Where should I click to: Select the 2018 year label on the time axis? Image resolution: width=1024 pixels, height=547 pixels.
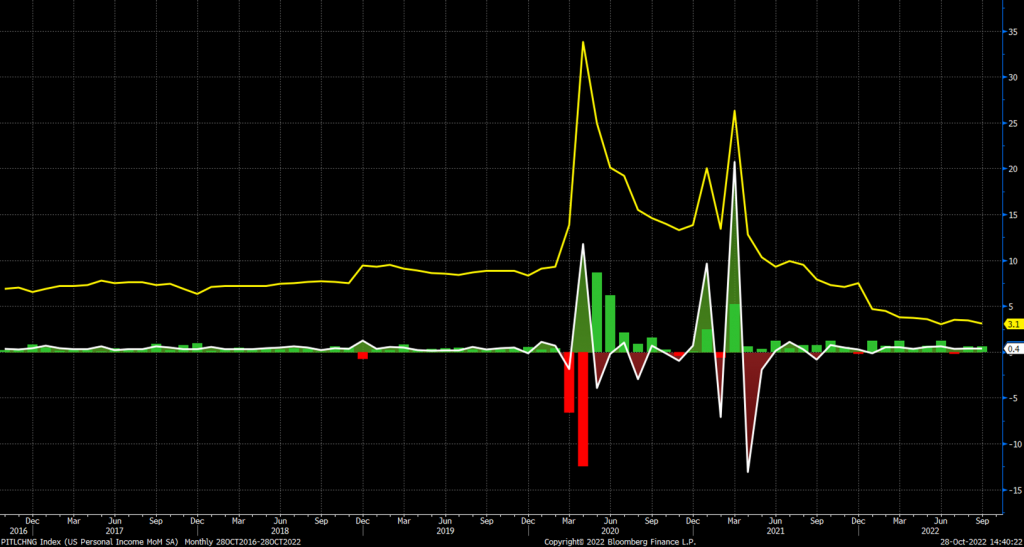coord(280,531)
